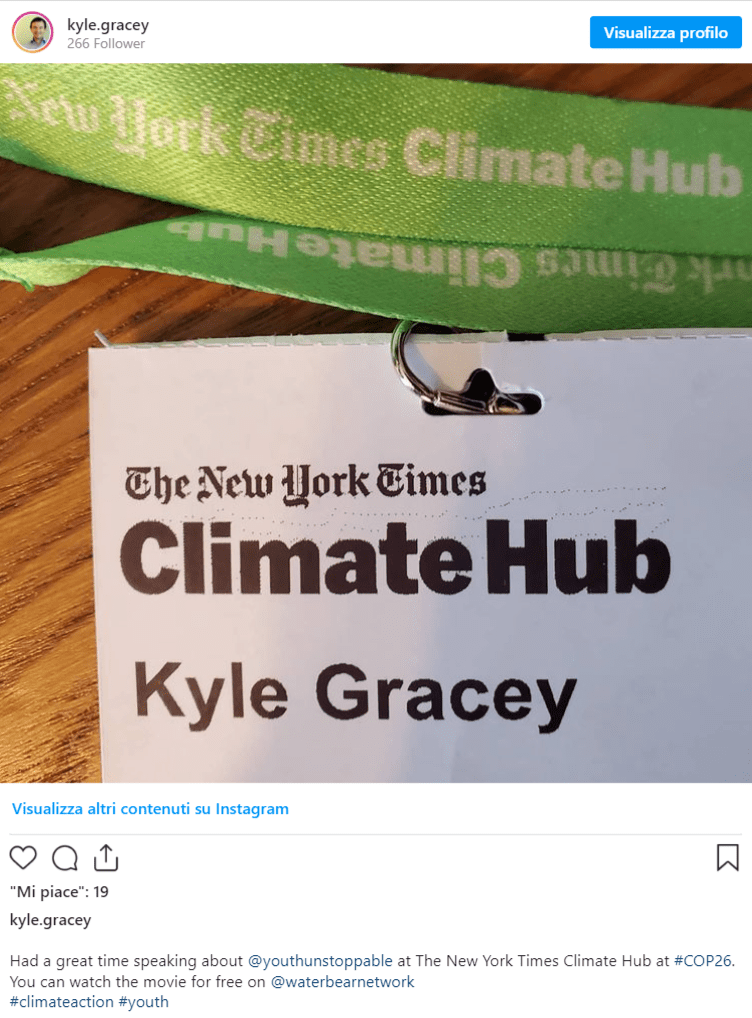
Task: Click the 266 Follower text
Action: (106, 43)
